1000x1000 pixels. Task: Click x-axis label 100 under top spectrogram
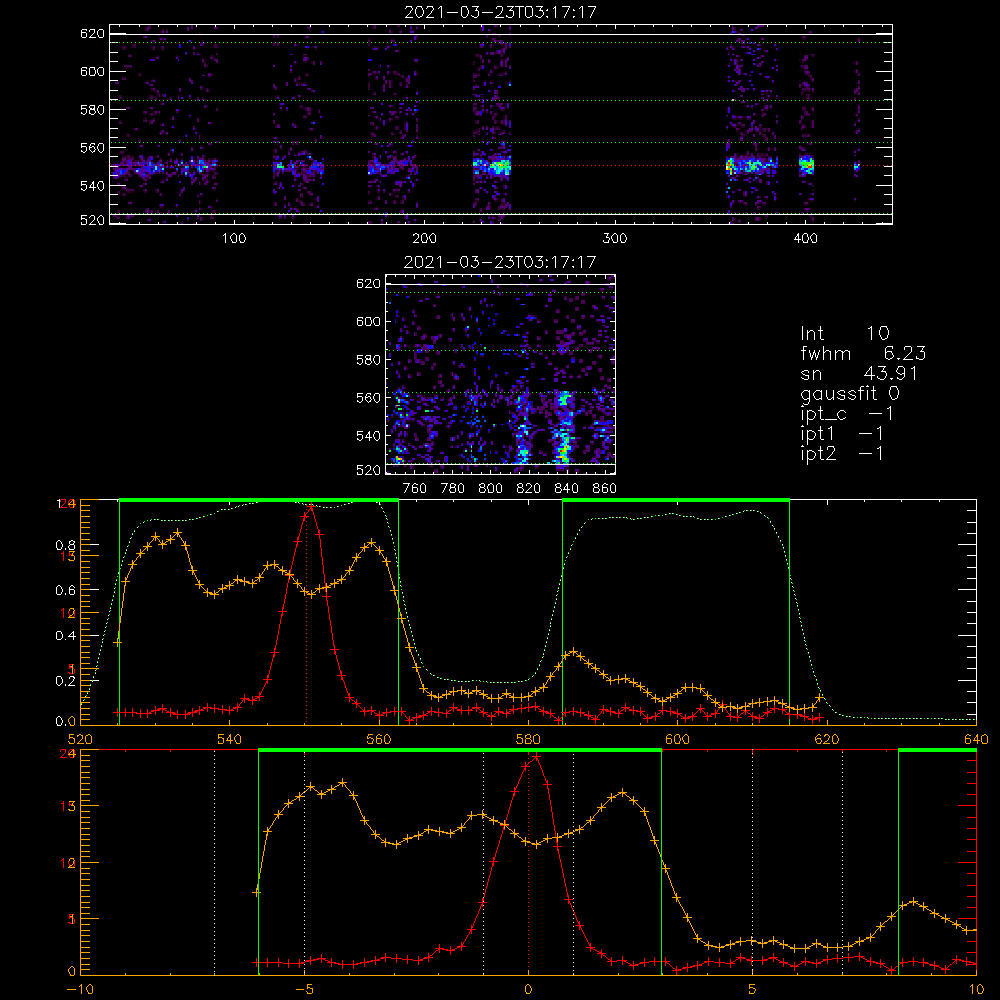click(234, 239)
